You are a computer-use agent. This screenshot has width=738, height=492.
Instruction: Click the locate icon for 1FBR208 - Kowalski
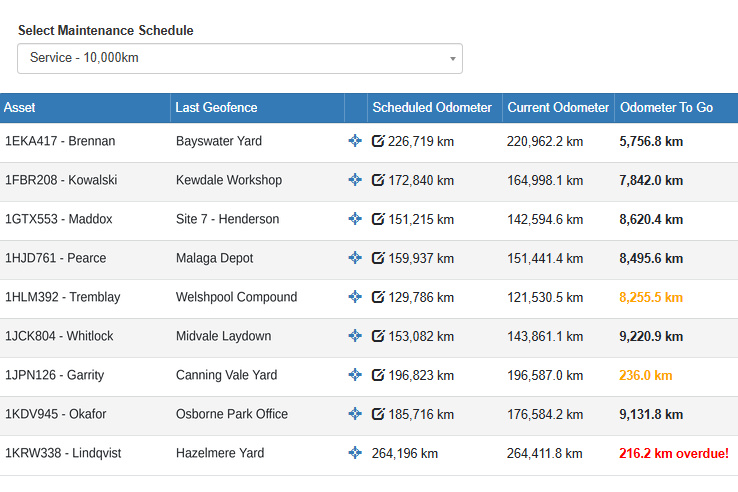(x=355, y=180)
